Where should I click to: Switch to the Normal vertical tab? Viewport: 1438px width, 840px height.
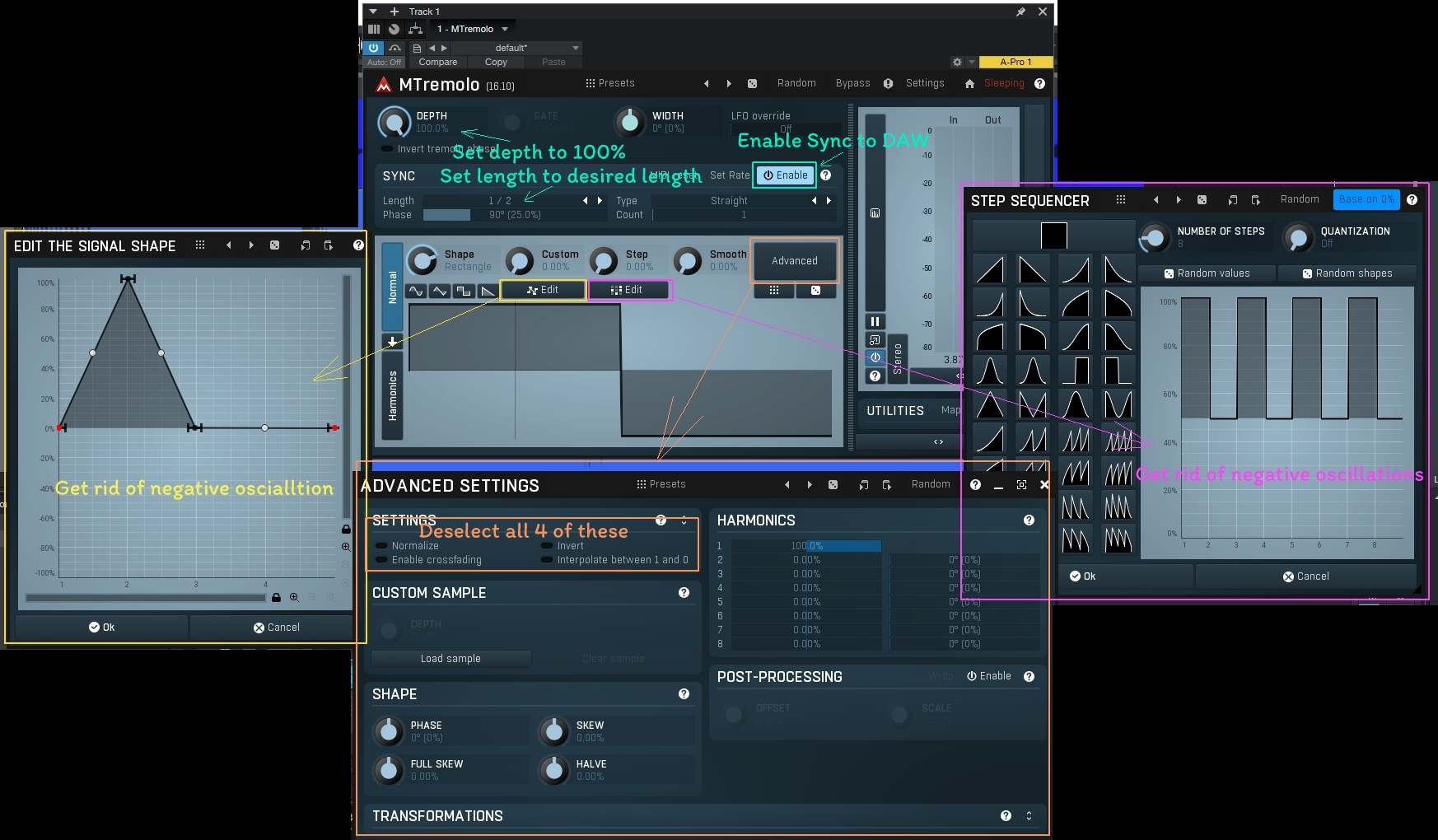393,287
